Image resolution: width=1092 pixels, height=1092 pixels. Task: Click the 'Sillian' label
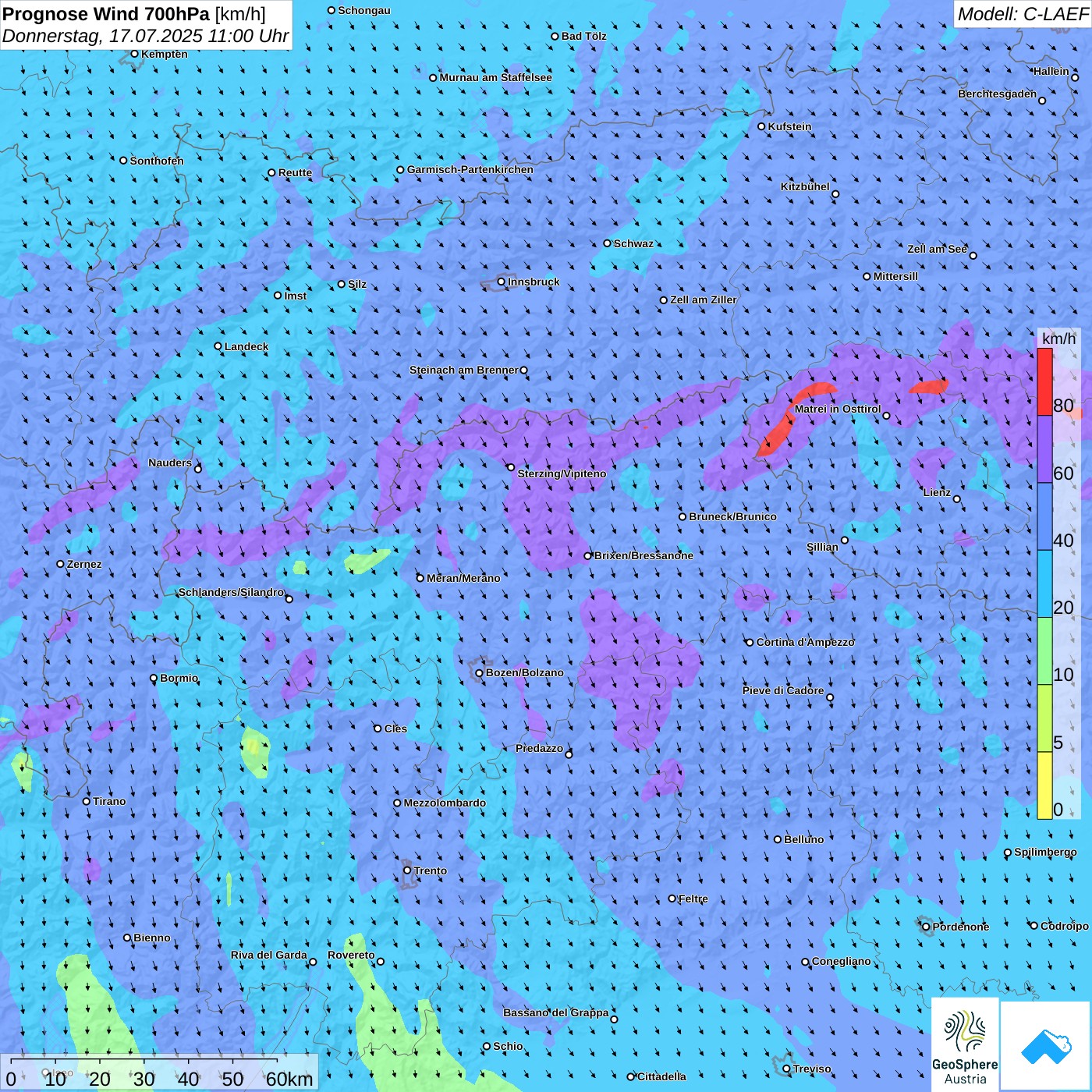tap(823, 547)
